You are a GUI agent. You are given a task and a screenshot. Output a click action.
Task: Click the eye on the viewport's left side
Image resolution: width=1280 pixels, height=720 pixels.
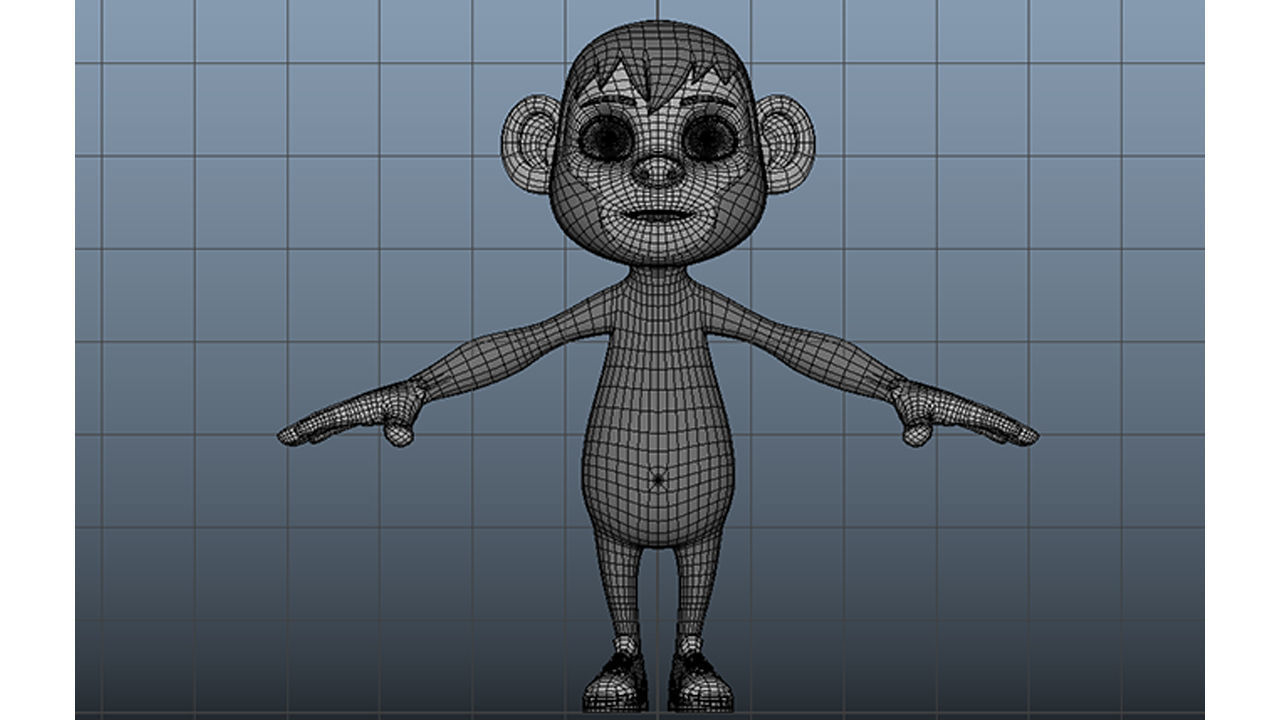pos(607,137)
